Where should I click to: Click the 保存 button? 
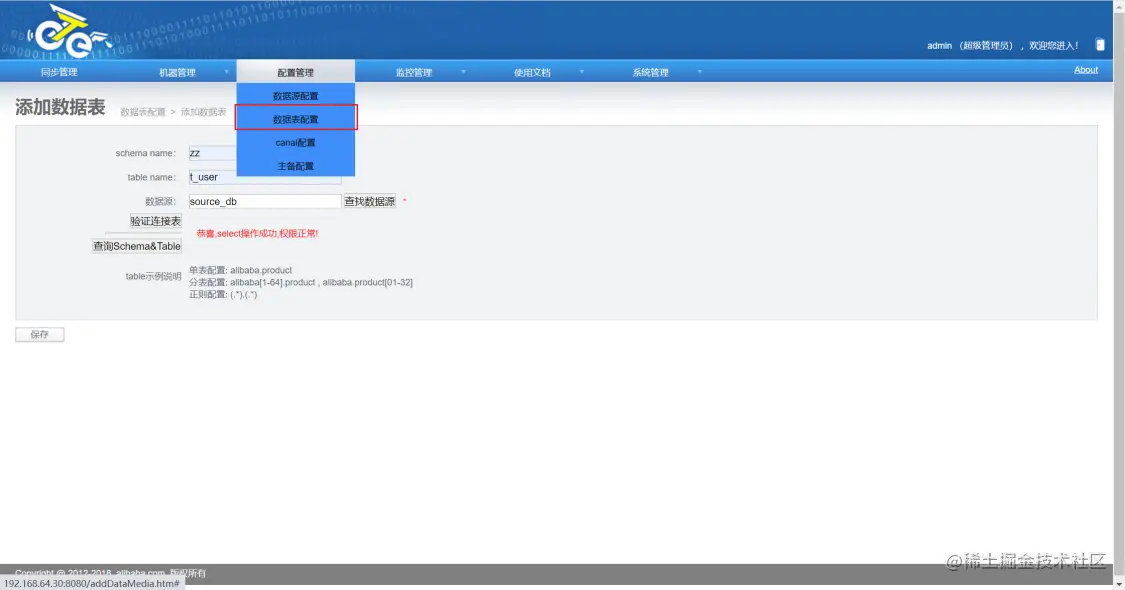[39, 334]
